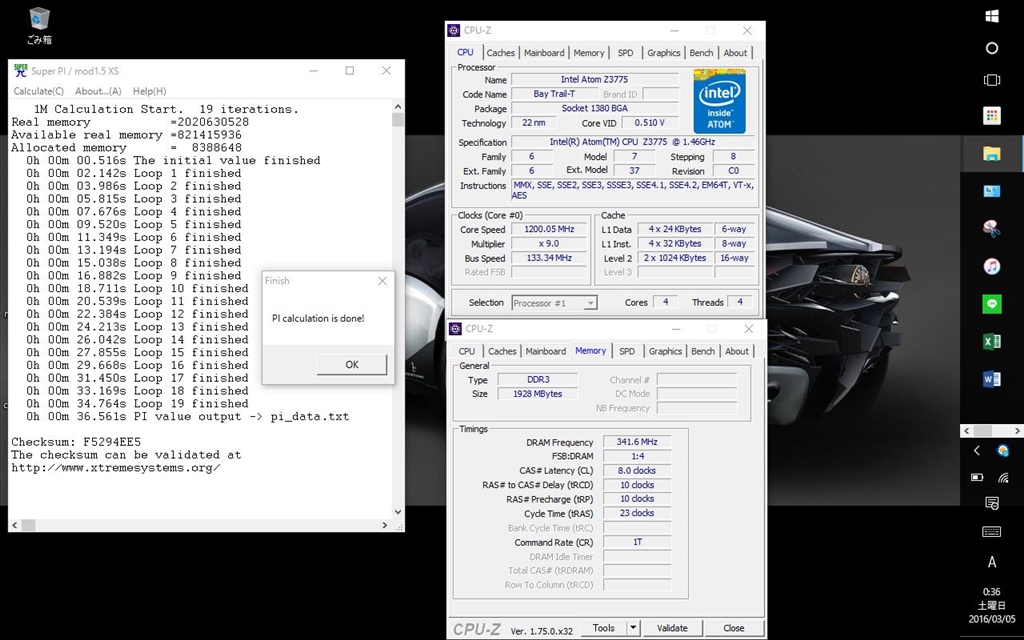Expand the Tools dropdown arrow
The width and height of the screenshot is (1024, 640).
(x=632, y=628)
